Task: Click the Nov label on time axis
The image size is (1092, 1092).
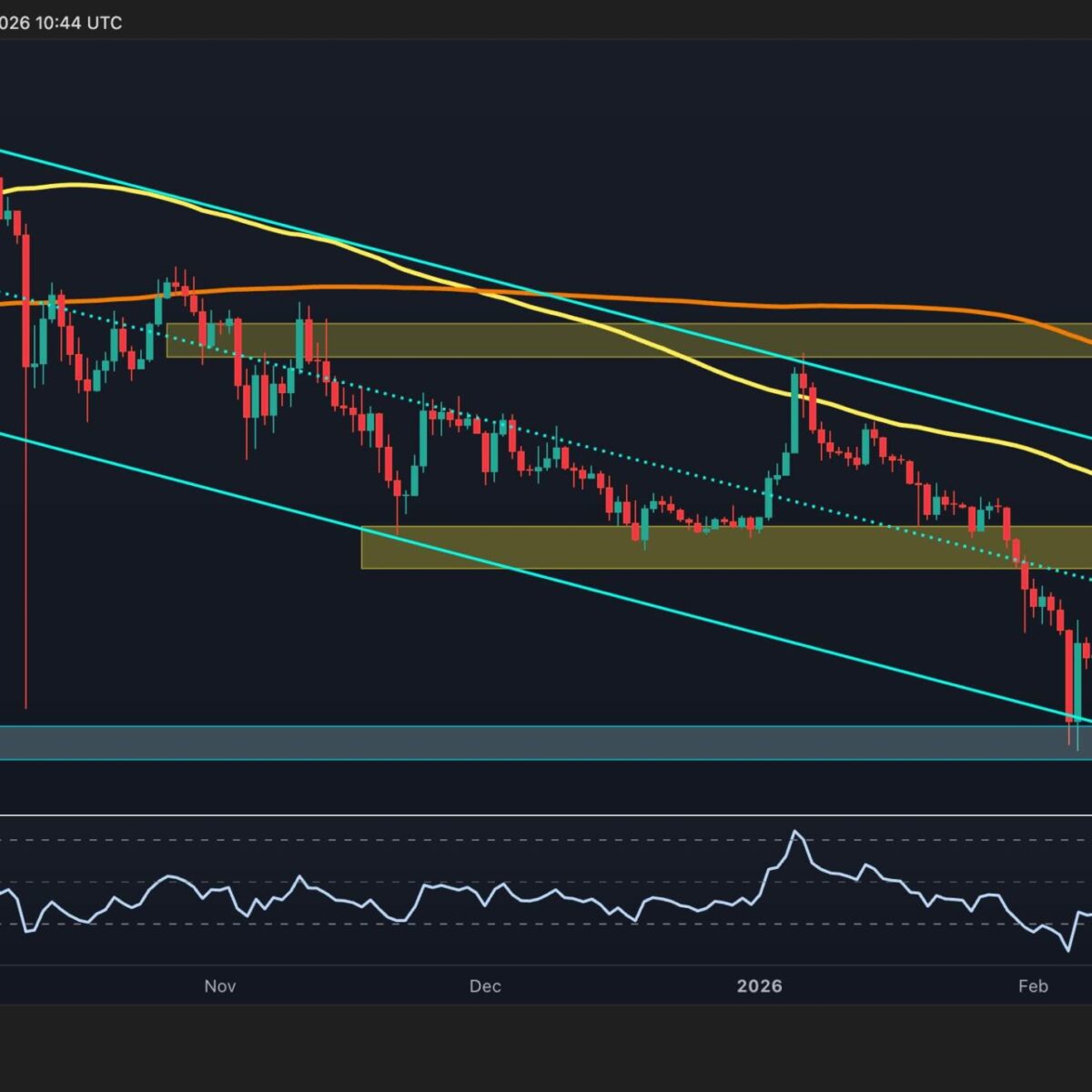Action: click(220, 986)
